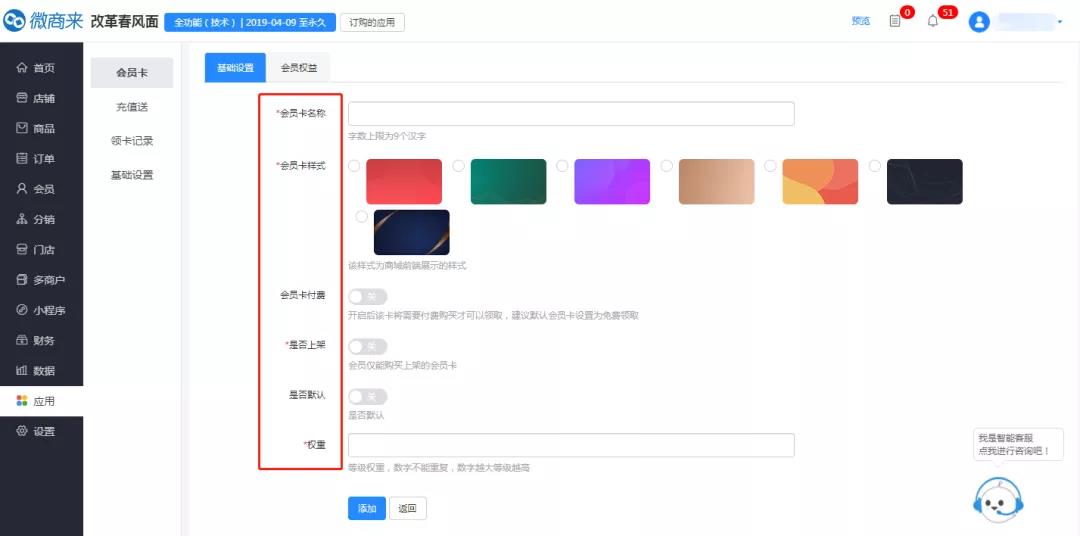Click the home icon in the sidebar

click(22, 68)
